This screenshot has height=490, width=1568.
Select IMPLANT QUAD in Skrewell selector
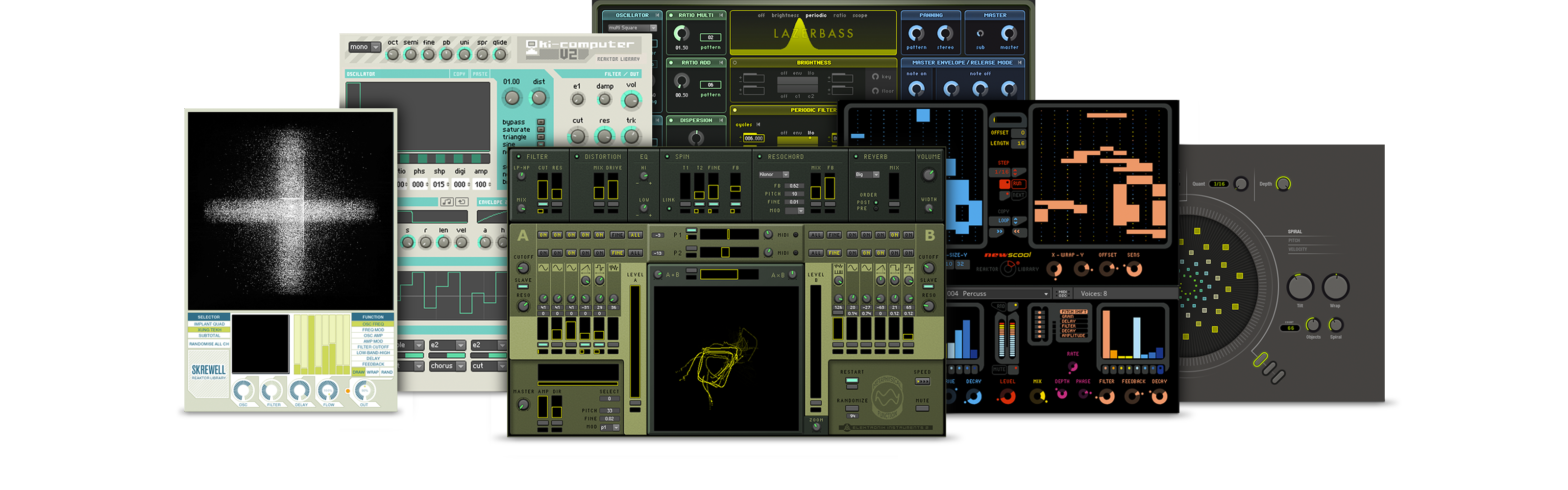(209, 324)
